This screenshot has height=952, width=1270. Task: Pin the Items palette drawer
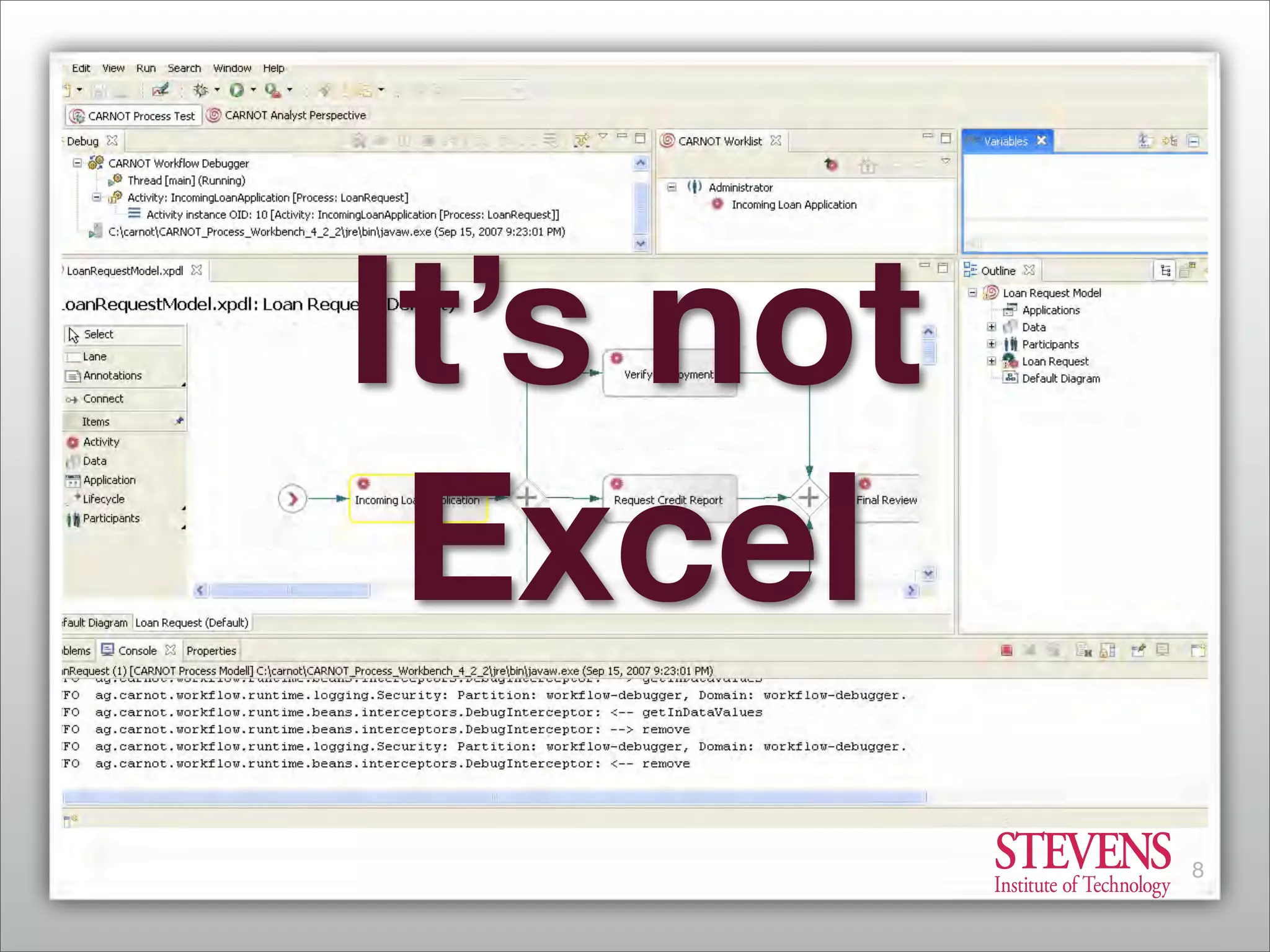coord(179,421)
